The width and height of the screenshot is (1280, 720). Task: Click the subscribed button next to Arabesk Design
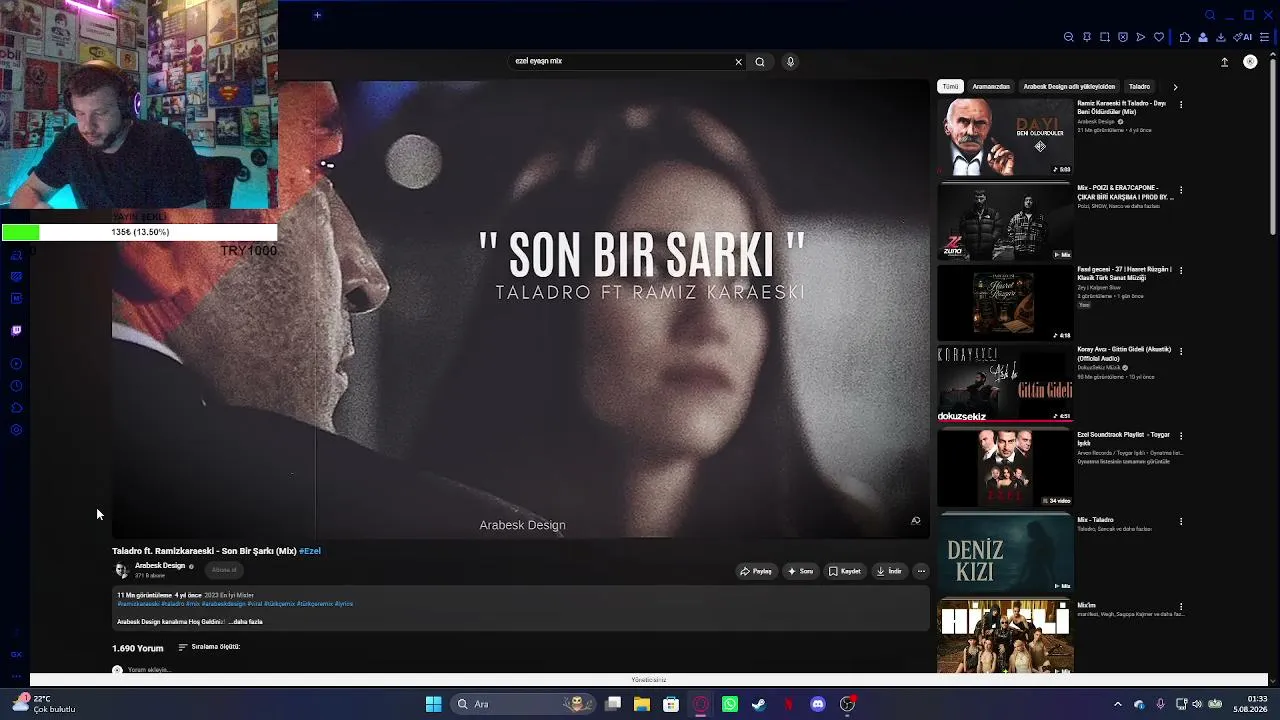pos(224,570)
